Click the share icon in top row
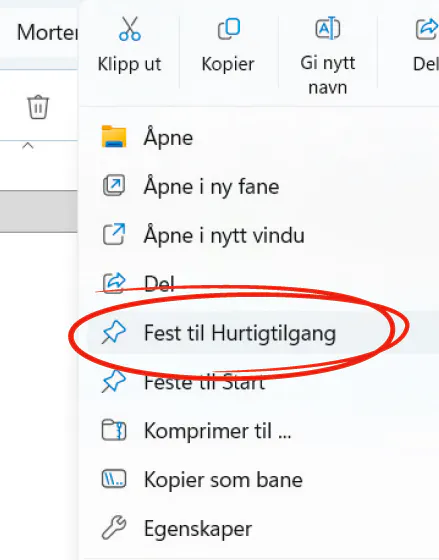This screenshot has width=439, height=560. (427, 29)
